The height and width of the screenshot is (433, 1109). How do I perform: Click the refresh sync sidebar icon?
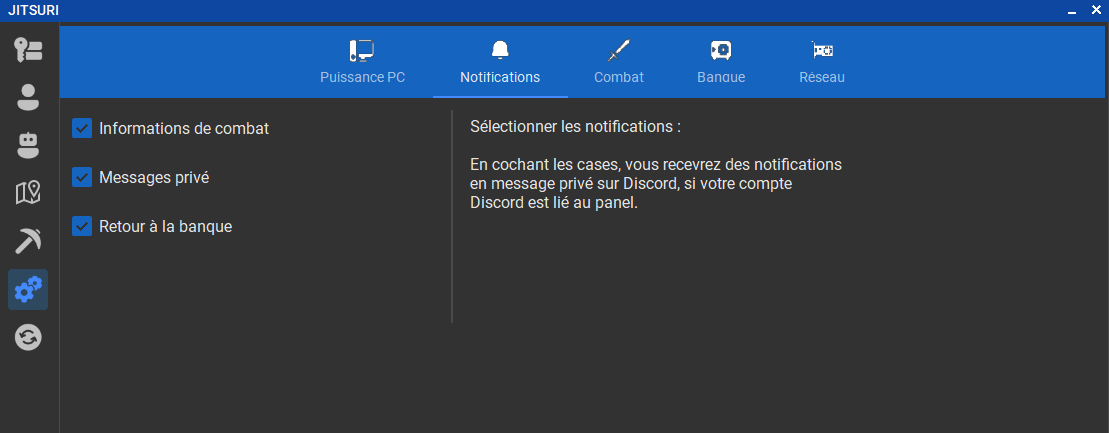[28, 337]
